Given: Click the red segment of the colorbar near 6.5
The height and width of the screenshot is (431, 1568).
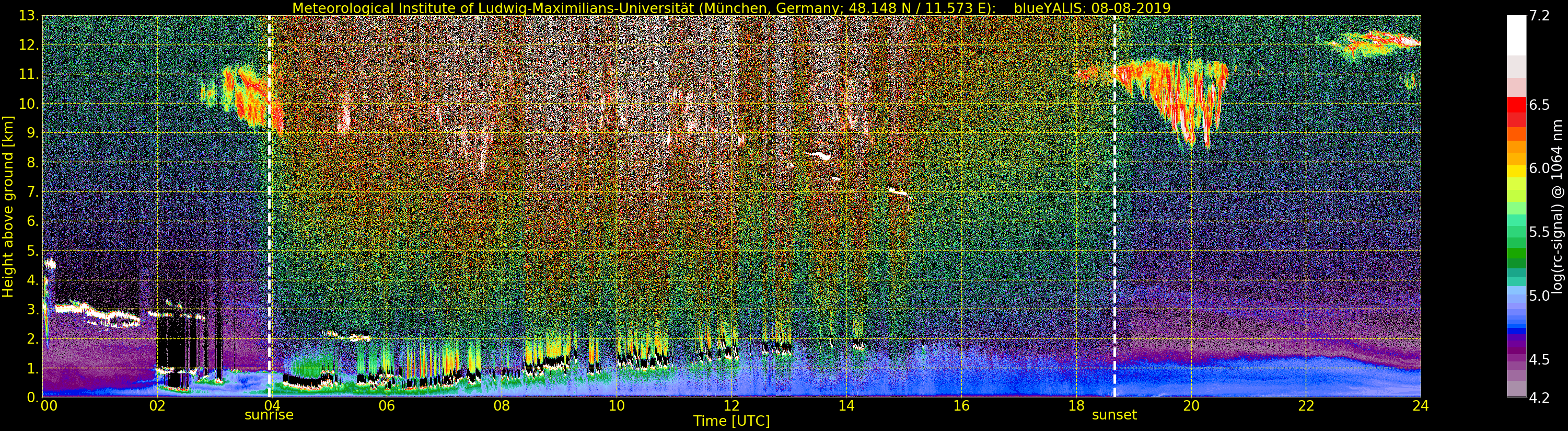Looking at the screenshot, I should [1516, 105].
